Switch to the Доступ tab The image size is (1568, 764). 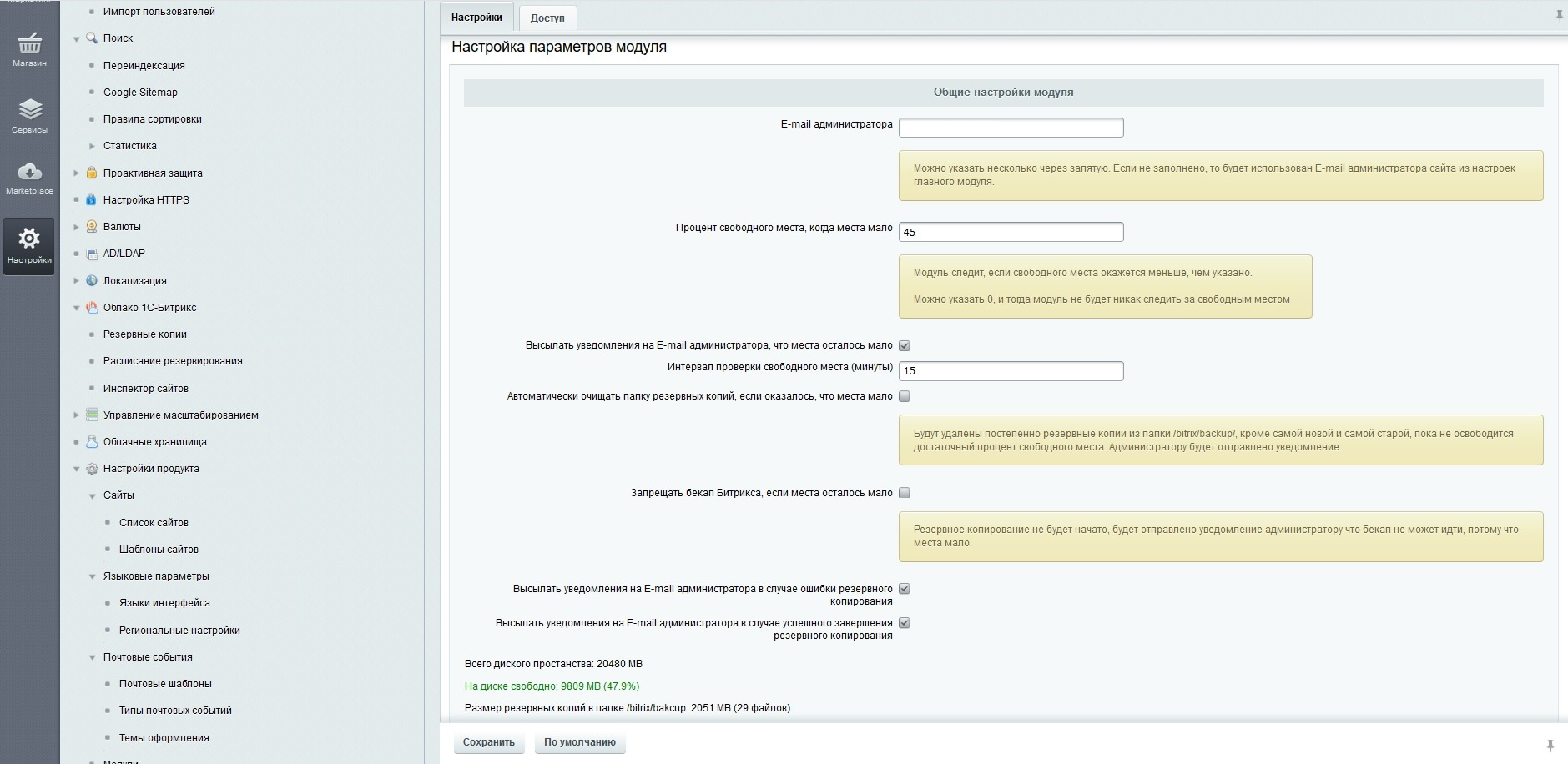point(547,18)
